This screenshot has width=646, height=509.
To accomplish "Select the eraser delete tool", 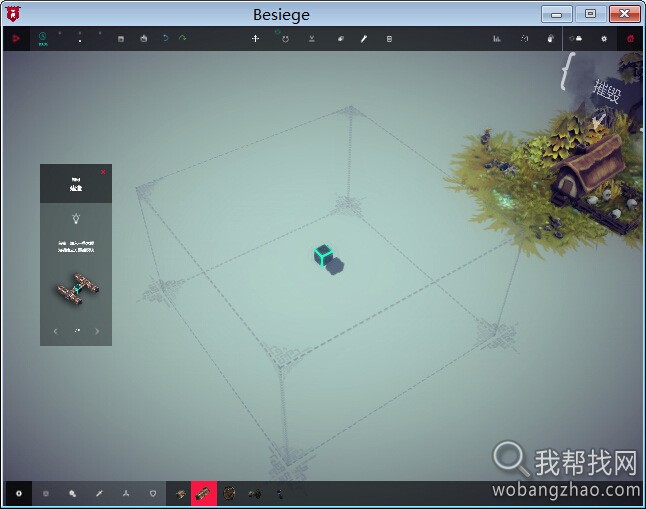I will [341, 39].
